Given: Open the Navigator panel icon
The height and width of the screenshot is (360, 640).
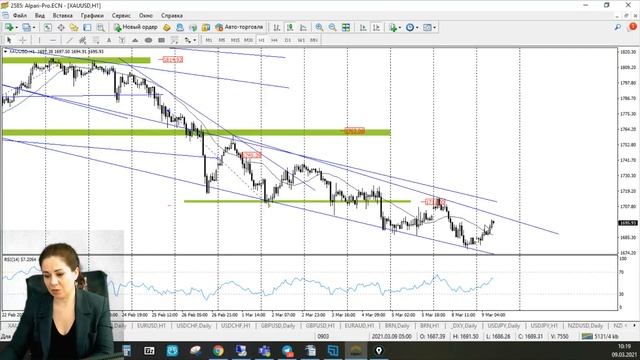Looking at the screenshot, I should 74,27.
